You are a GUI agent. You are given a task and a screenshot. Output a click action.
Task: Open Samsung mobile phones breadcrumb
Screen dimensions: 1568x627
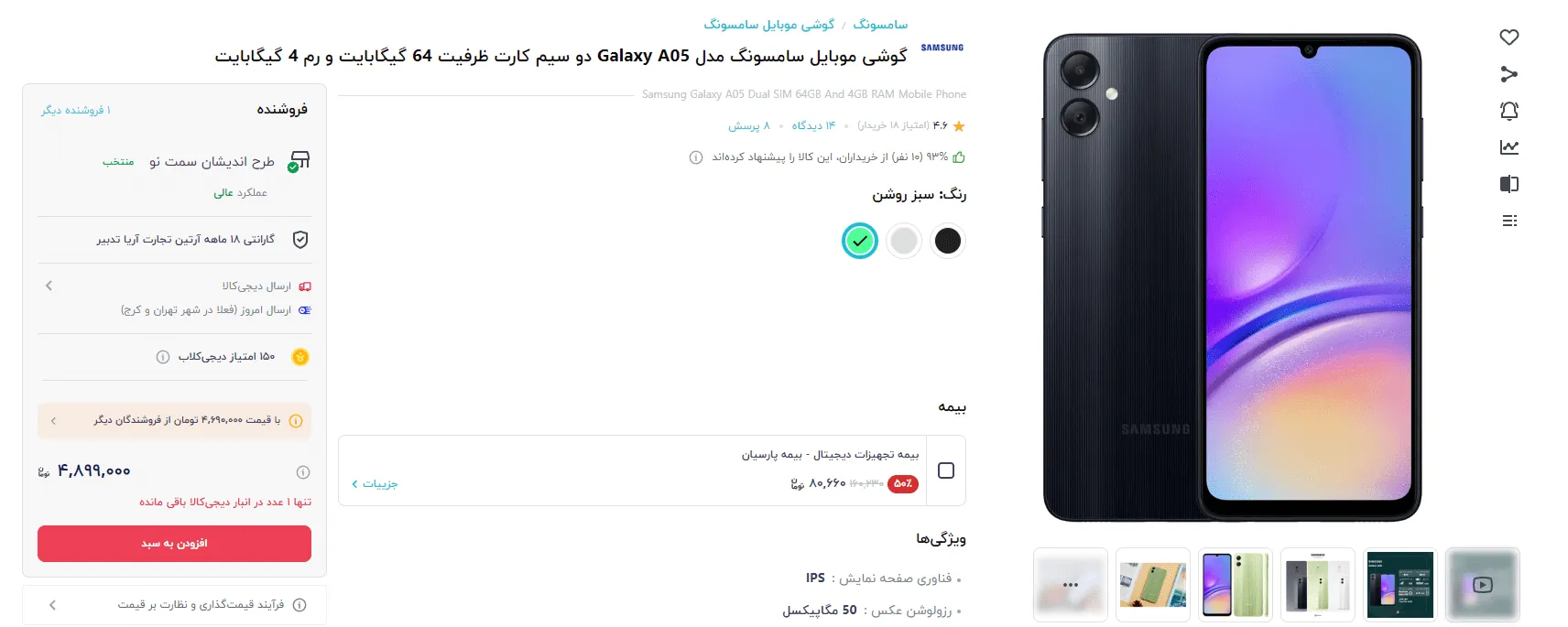point(769,25)
